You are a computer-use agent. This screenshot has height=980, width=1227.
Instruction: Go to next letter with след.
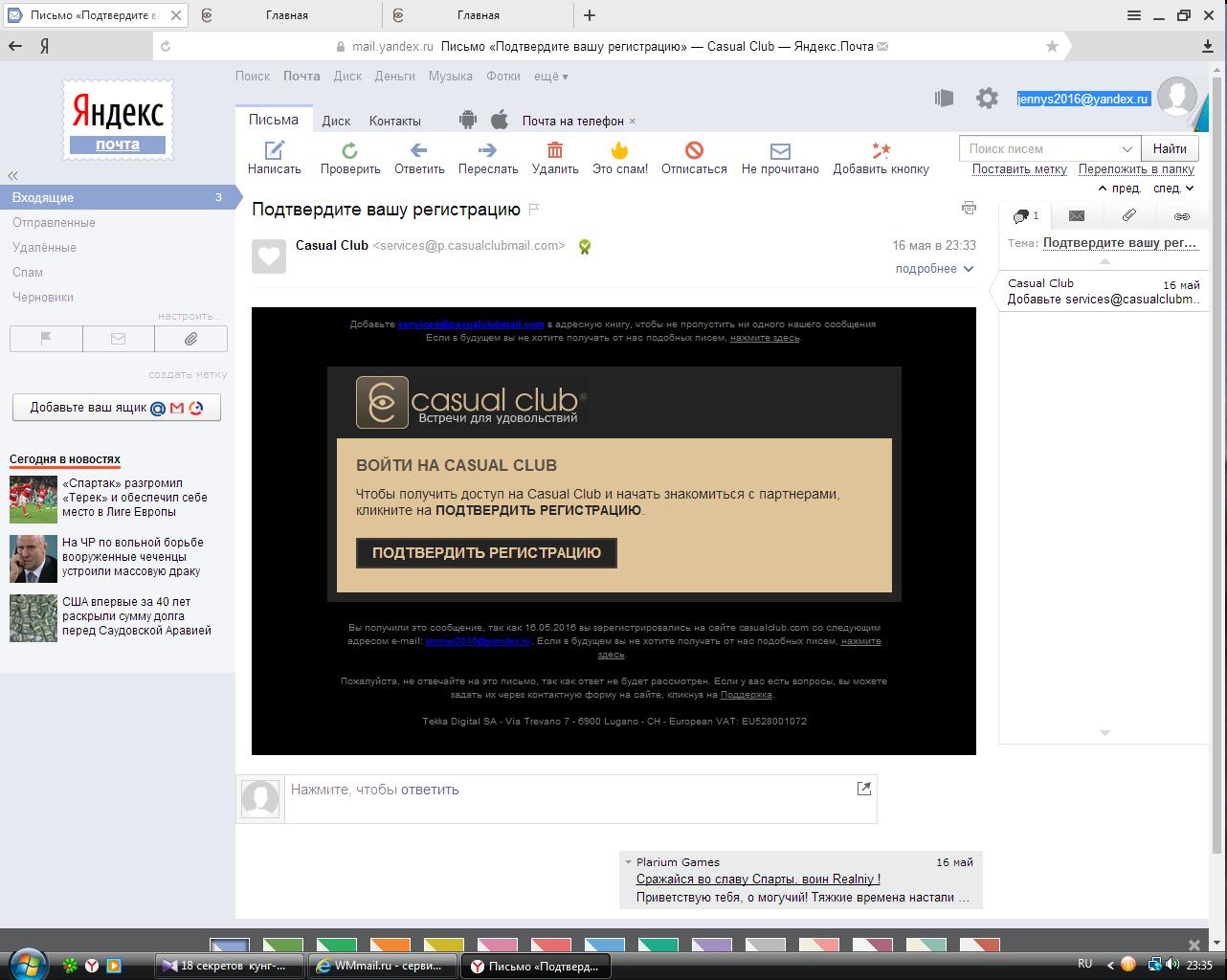1173,189
